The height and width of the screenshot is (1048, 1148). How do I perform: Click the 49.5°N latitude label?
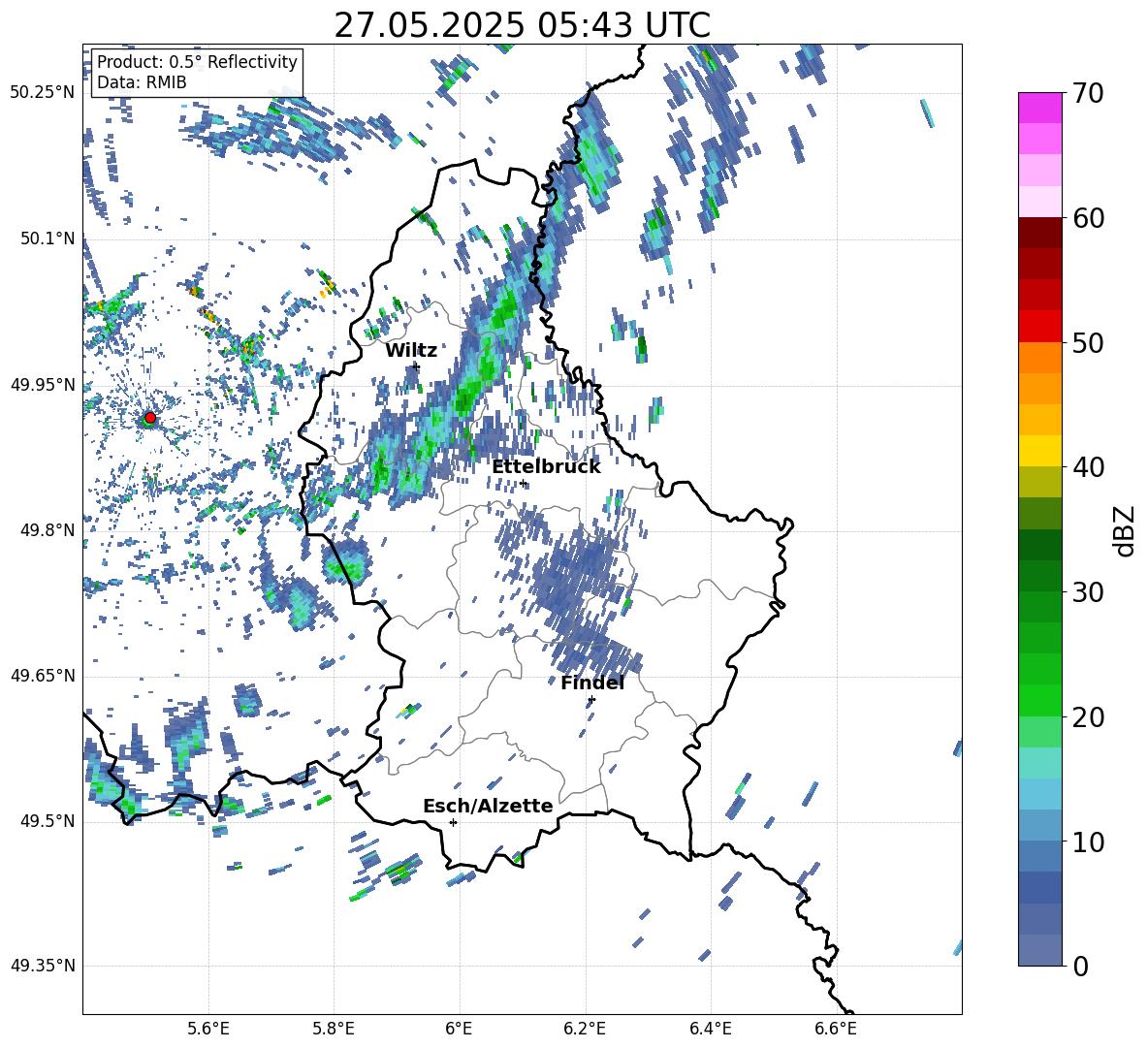tap(47, 821)
